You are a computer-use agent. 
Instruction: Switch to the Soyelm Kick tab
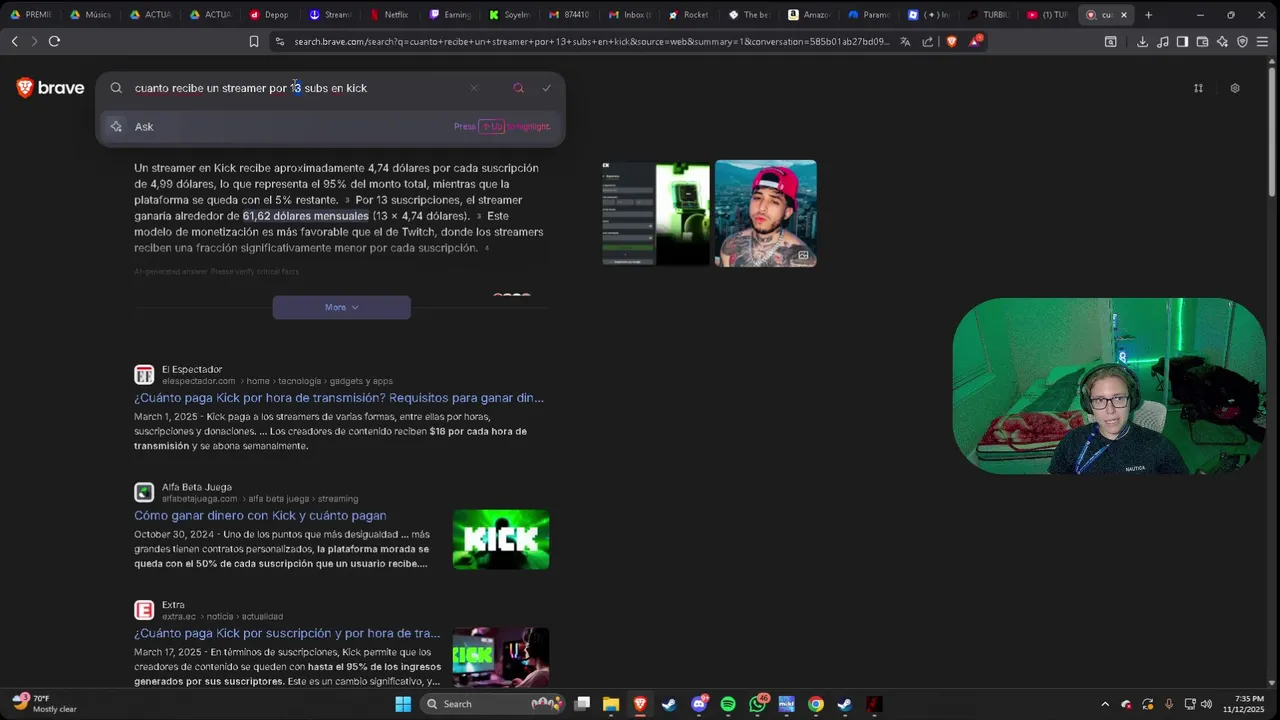click(508, 15)
